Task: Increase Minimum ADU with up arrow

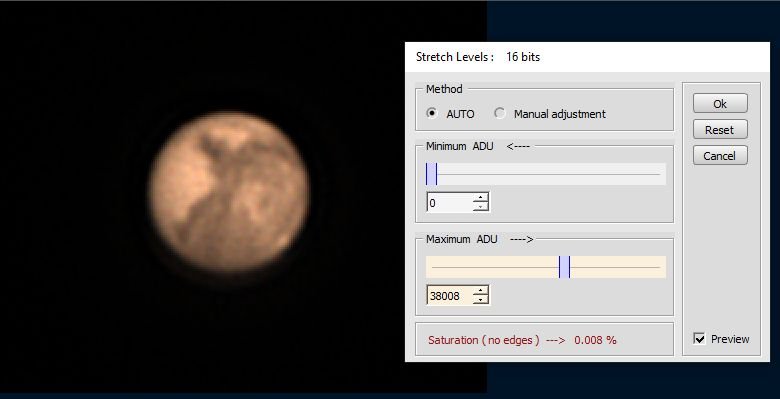Action: click(481, 198)
